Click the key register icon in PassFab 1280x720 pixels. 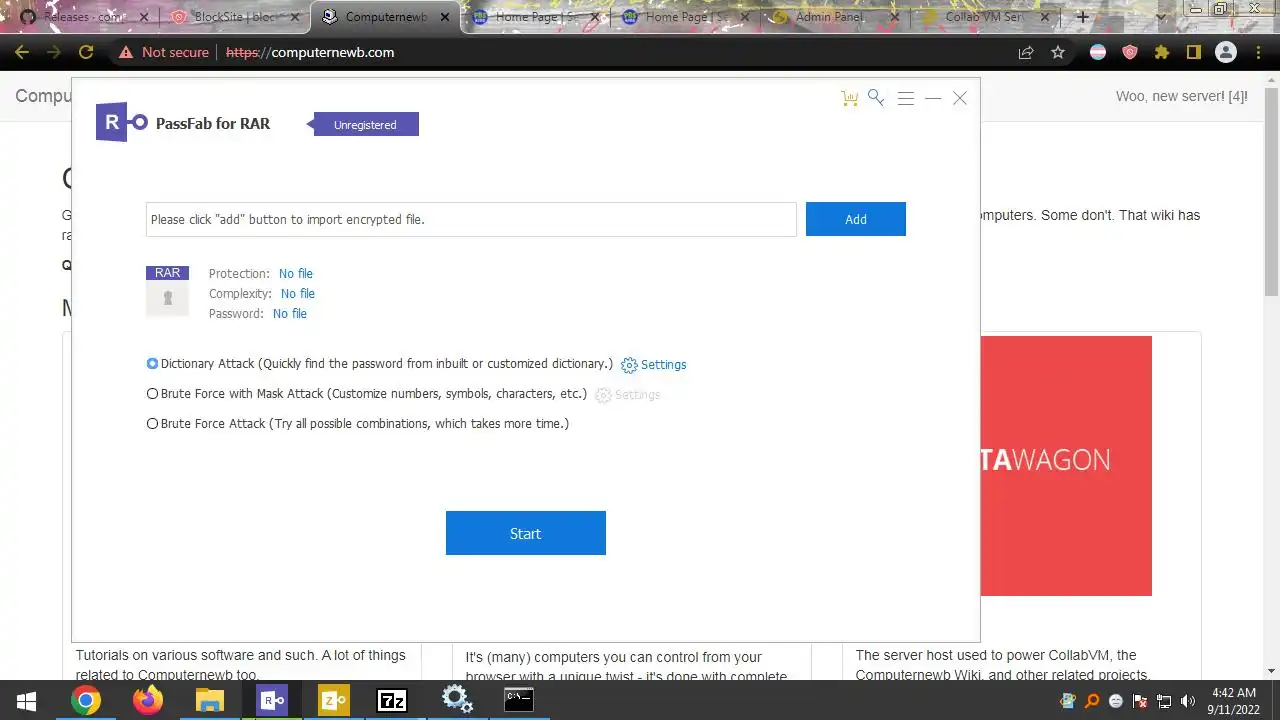click(876, 97)
